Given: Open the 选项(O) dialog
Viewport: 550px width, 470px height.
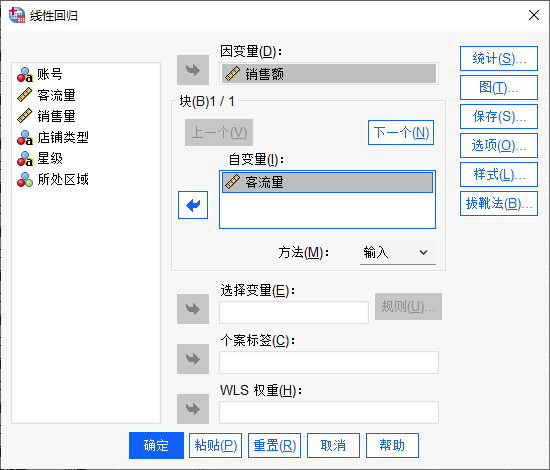Looking at the screenshot, I should coord(499,145).
